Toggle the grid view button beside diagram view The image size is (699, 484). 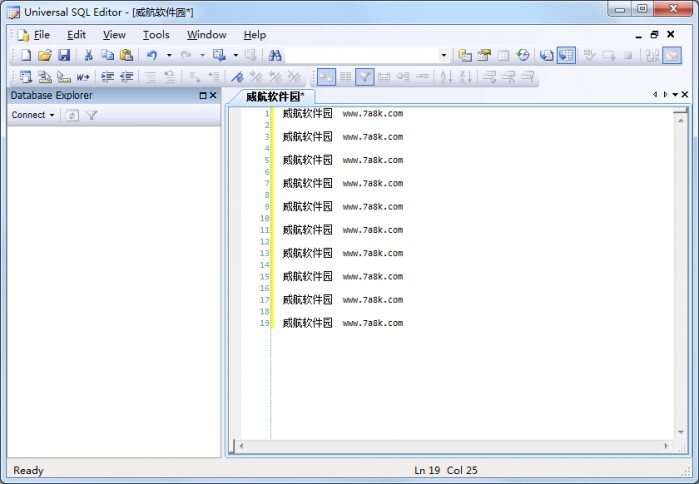coord(345,78)
